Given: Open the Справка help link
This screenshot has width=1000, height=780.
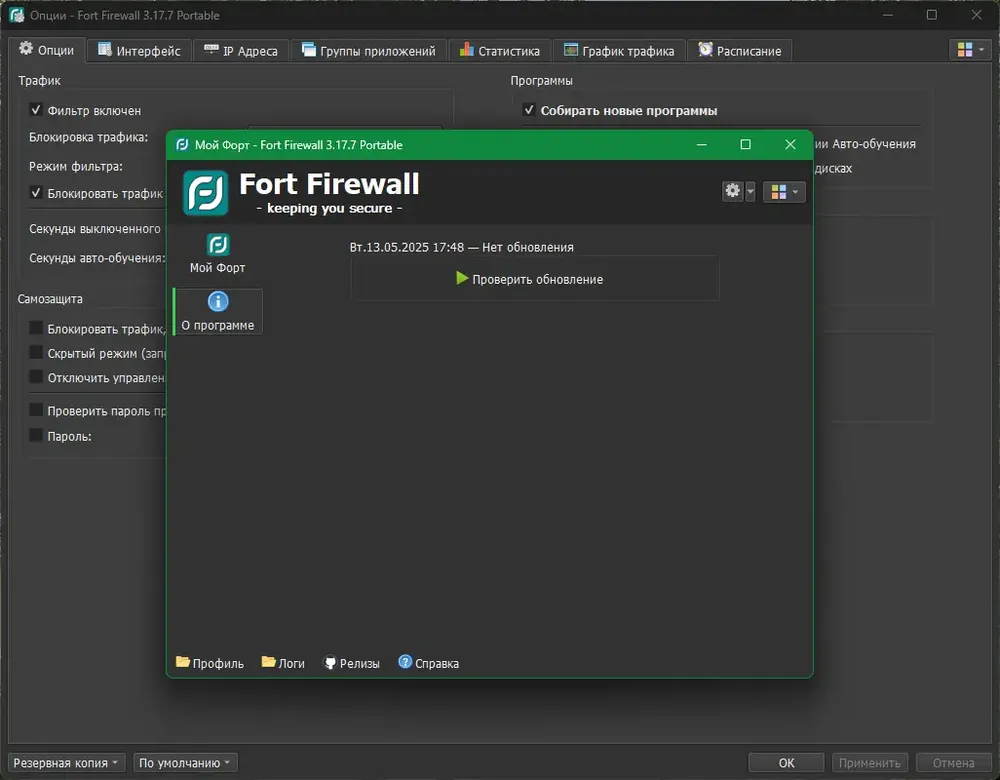Looking at the screenshot, I should [x=429, y=663].
